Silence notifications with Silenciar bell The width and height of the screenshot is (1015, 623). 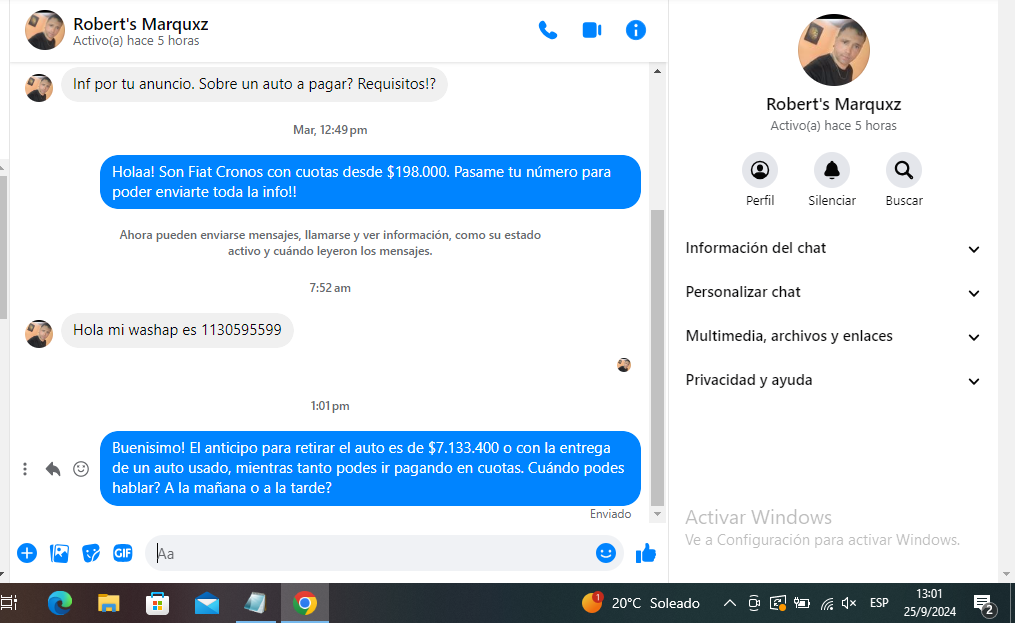[x=831, y=170]
